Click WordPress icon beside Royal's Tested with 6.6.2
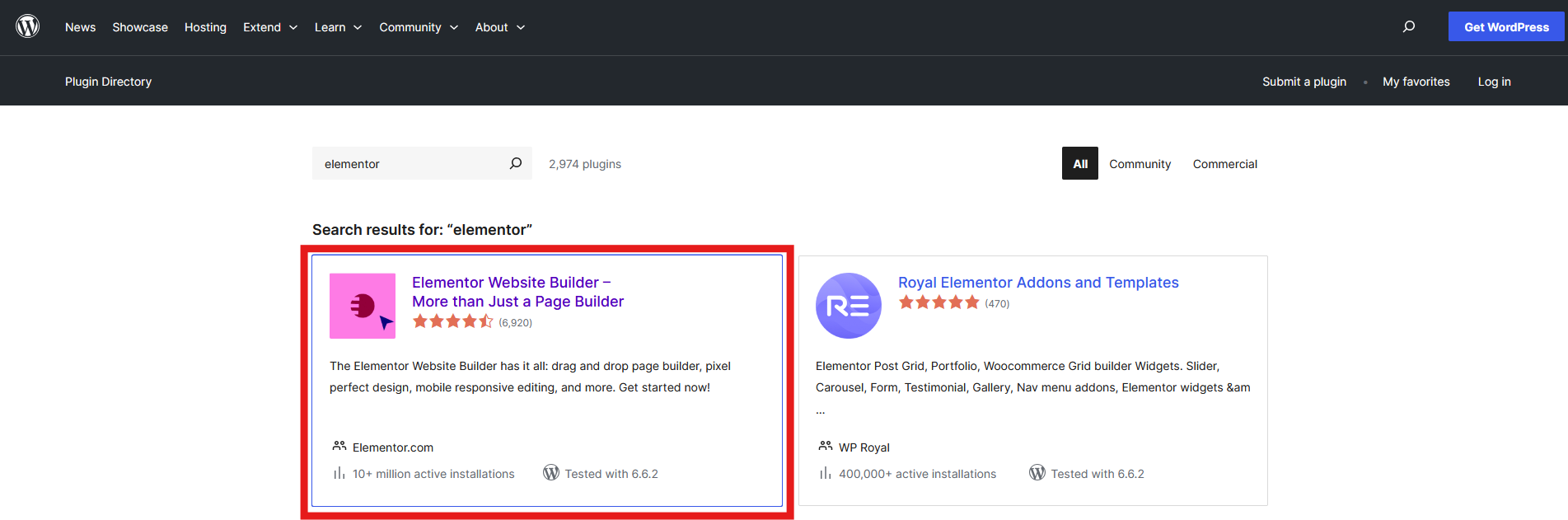 tap(1037, 473)
